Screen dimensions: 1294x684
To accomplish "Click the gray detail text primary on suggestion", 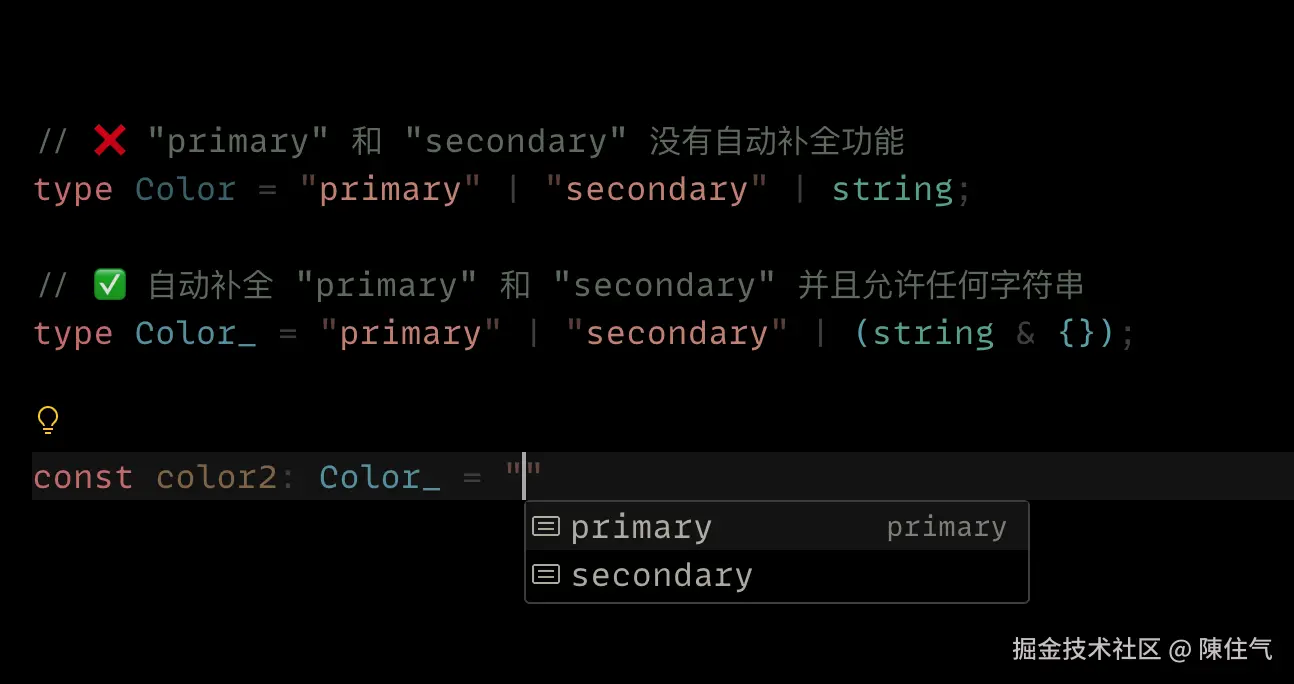I will (945, 525).
